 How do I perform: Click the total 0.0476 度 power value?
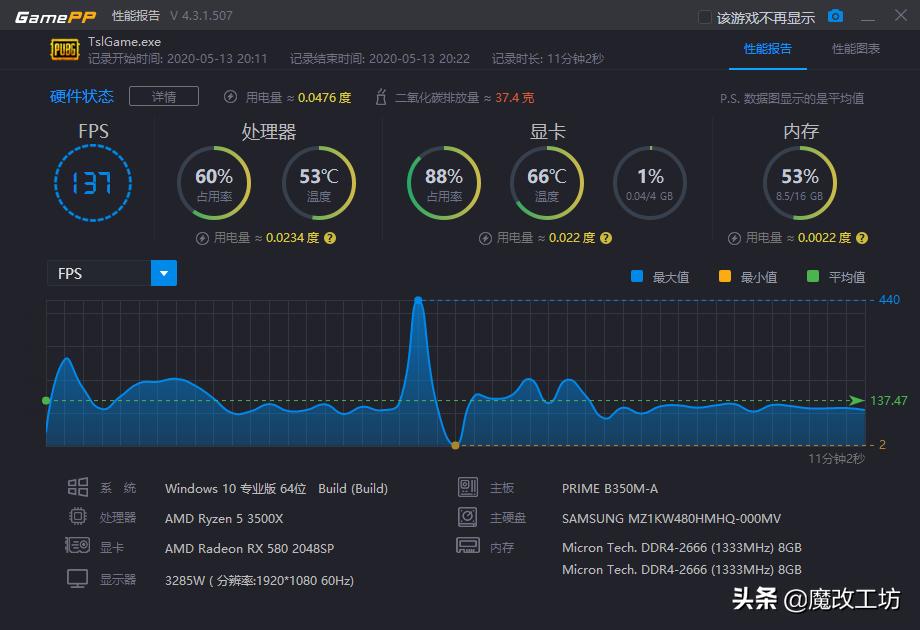coord(324,97)
